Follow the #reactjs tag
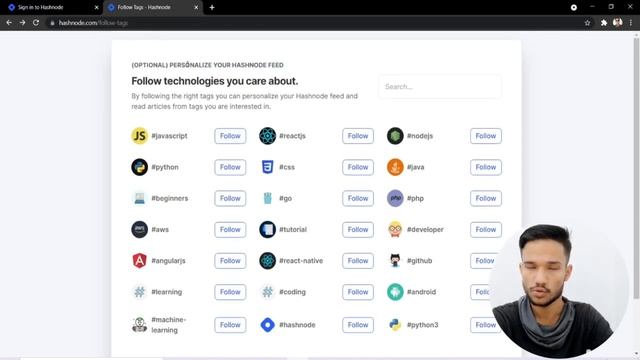This screenshot has width=640, height=360. pyautogui.click(x=358, y=136)
